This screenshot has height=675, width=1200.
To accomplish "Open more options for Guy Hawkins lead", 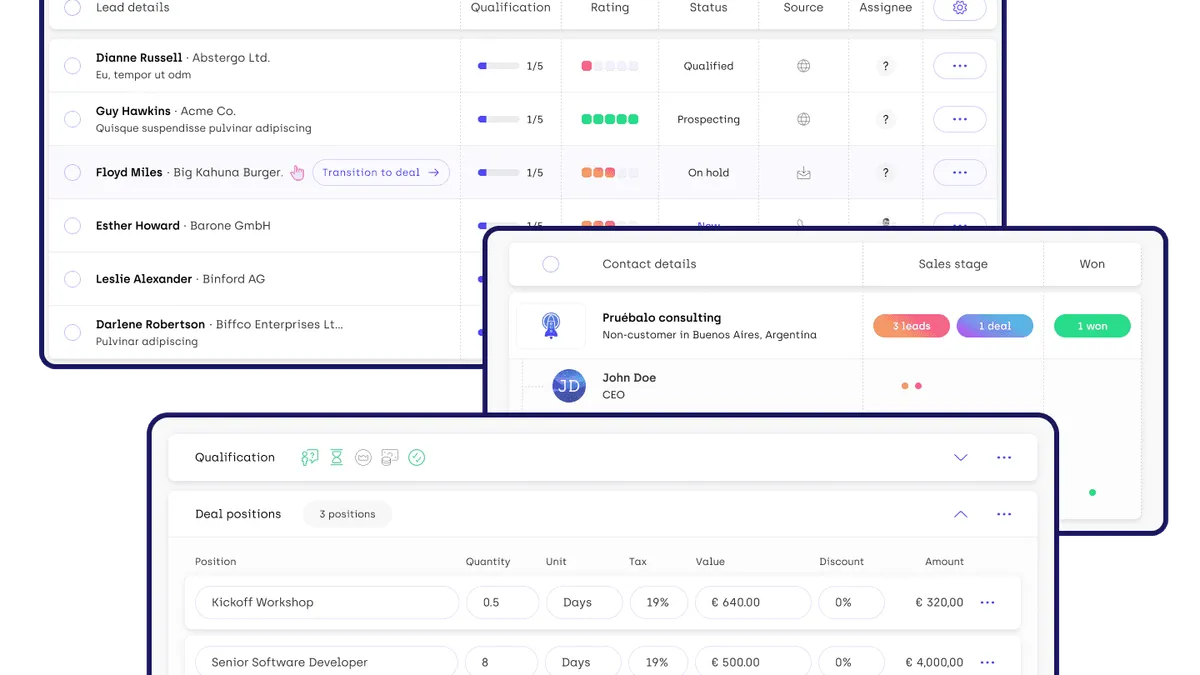I will point(960,119).
